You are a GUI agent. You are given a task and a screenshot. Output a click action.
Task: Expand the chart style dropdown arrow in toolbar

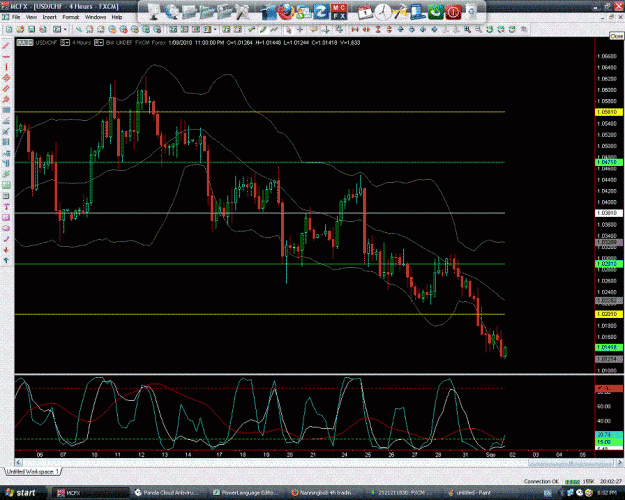pos(215,30)
